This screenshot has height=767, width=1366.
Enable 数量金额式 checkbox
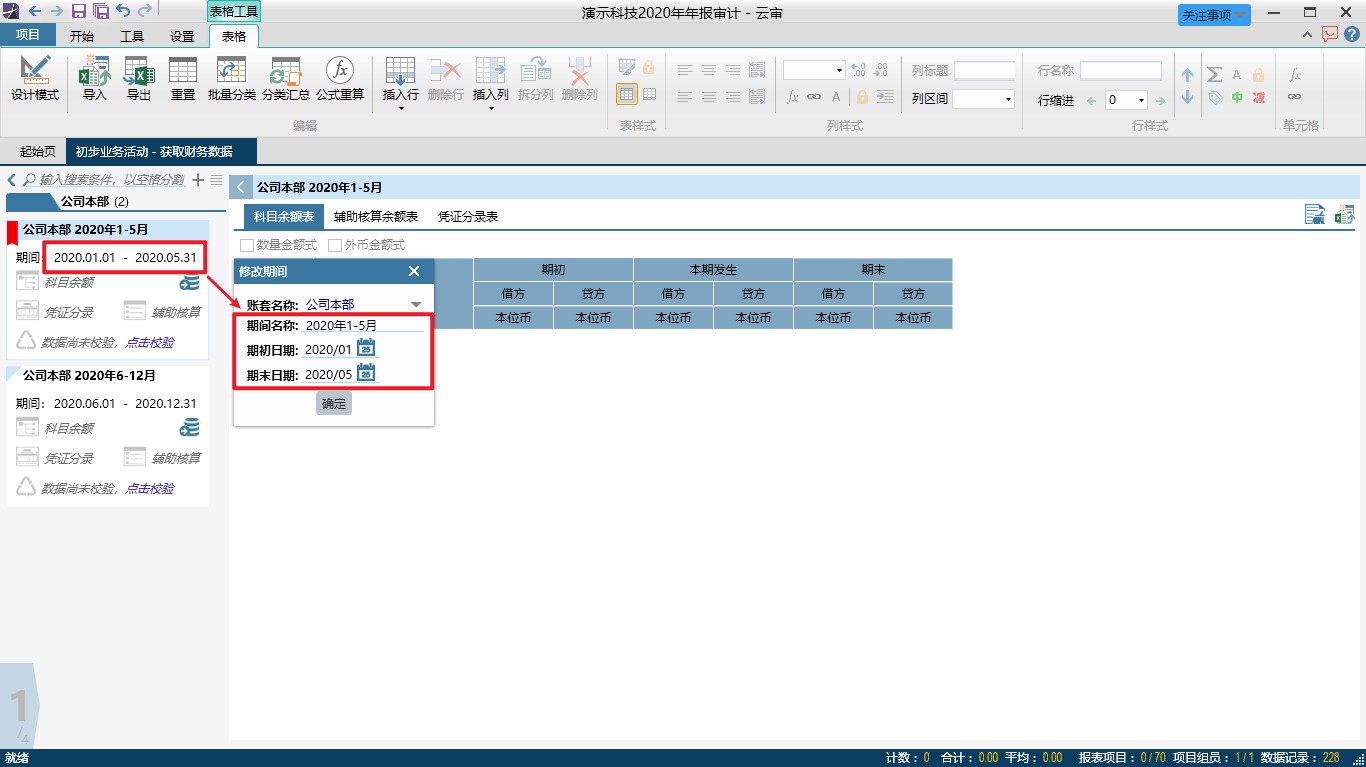(247, 245)
